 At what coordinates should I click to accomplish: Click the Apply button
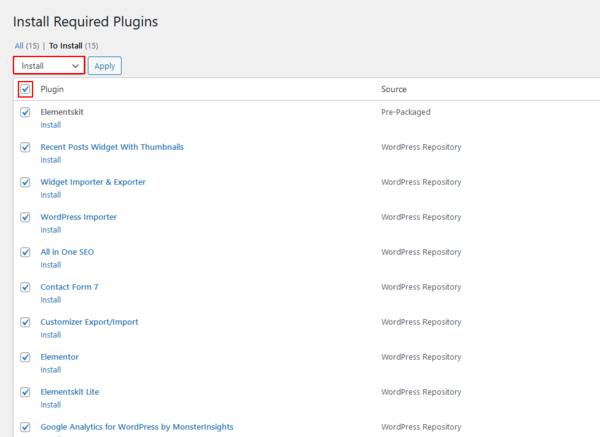click(104, 65)
